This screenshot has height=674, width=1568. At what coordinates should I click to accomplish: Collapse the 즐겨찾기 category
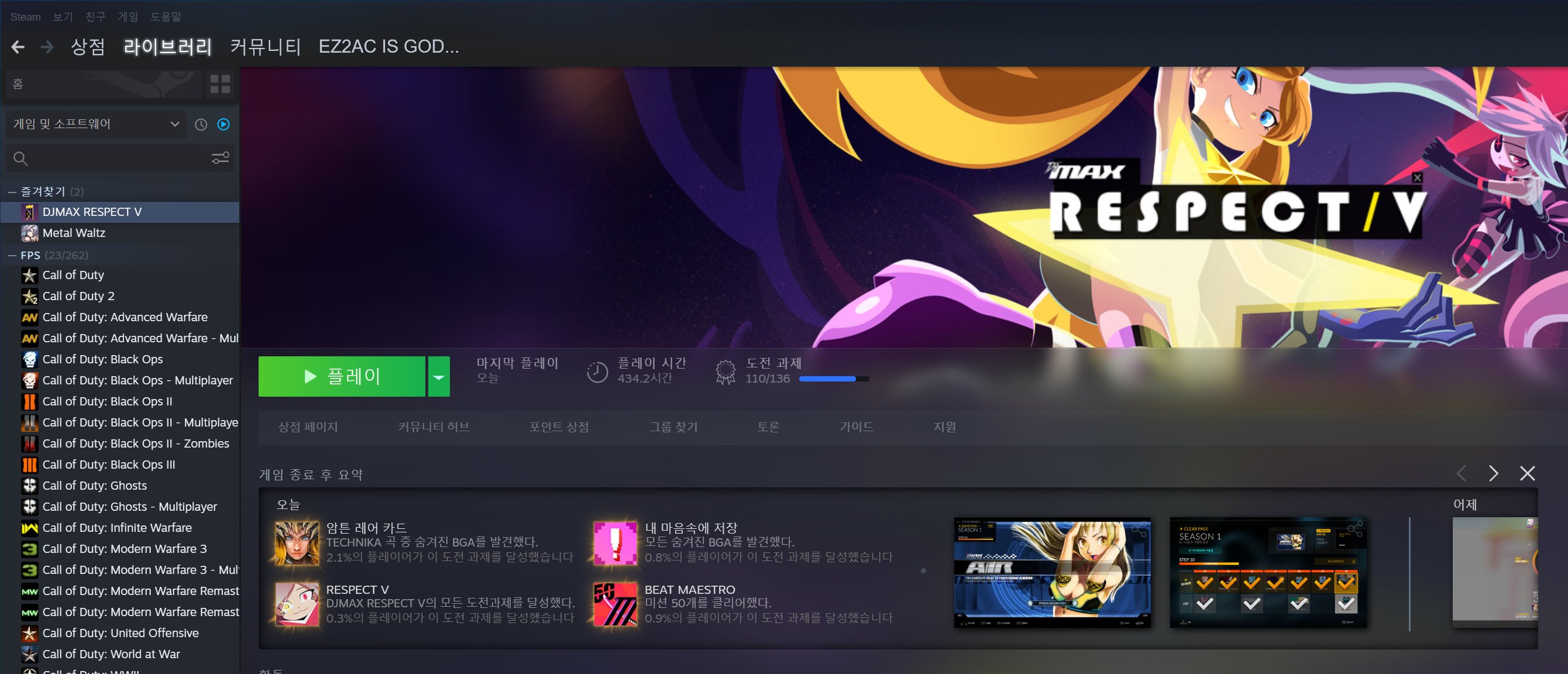(x=12, y=192)
